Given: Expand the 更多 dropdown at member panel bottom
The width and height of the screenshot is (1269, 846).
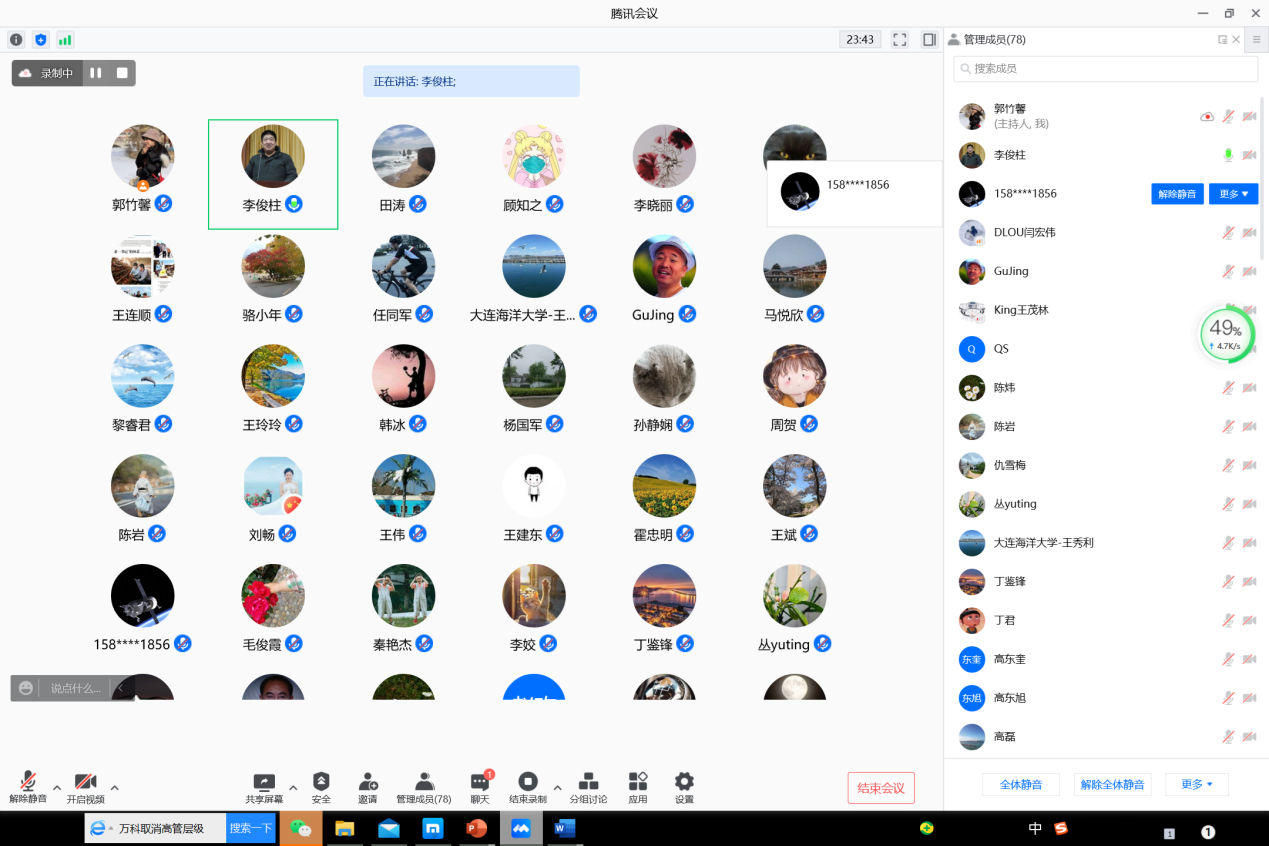Looking at the screenshot, I should pos(1196,785).
